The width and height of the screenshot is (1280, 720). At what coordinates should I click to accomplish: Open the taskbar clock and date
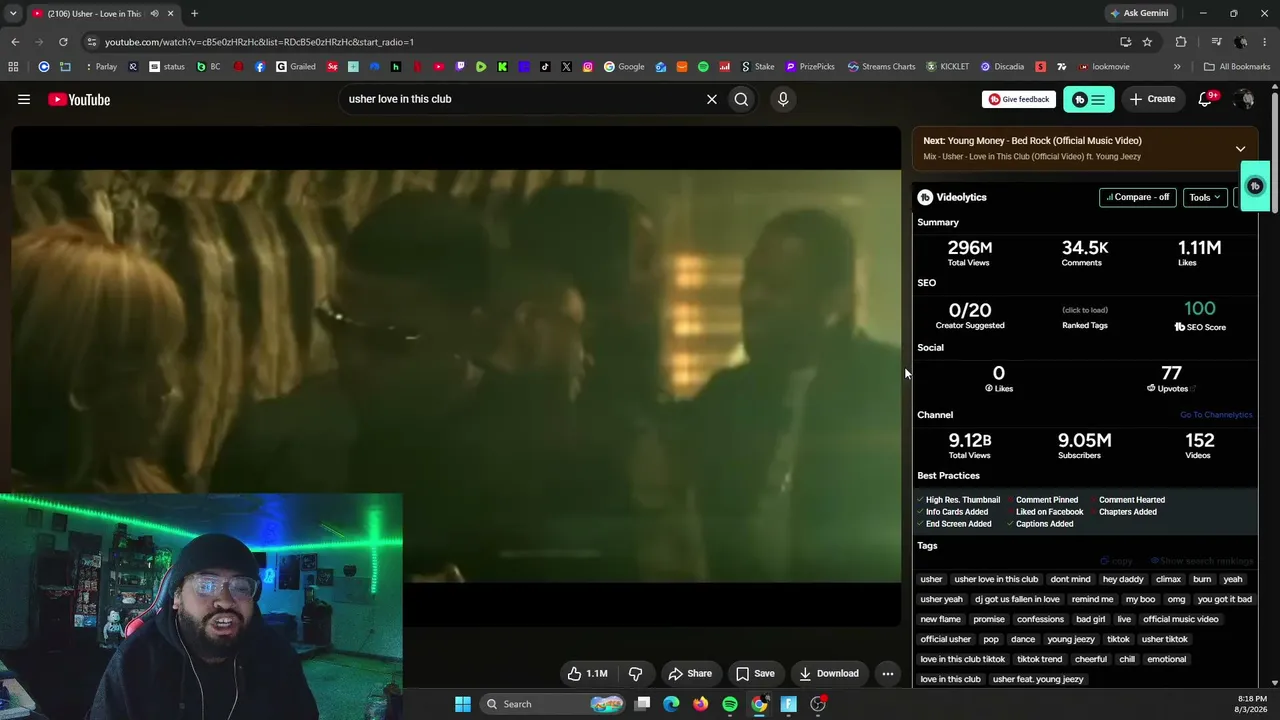[x=1252, y=704]
